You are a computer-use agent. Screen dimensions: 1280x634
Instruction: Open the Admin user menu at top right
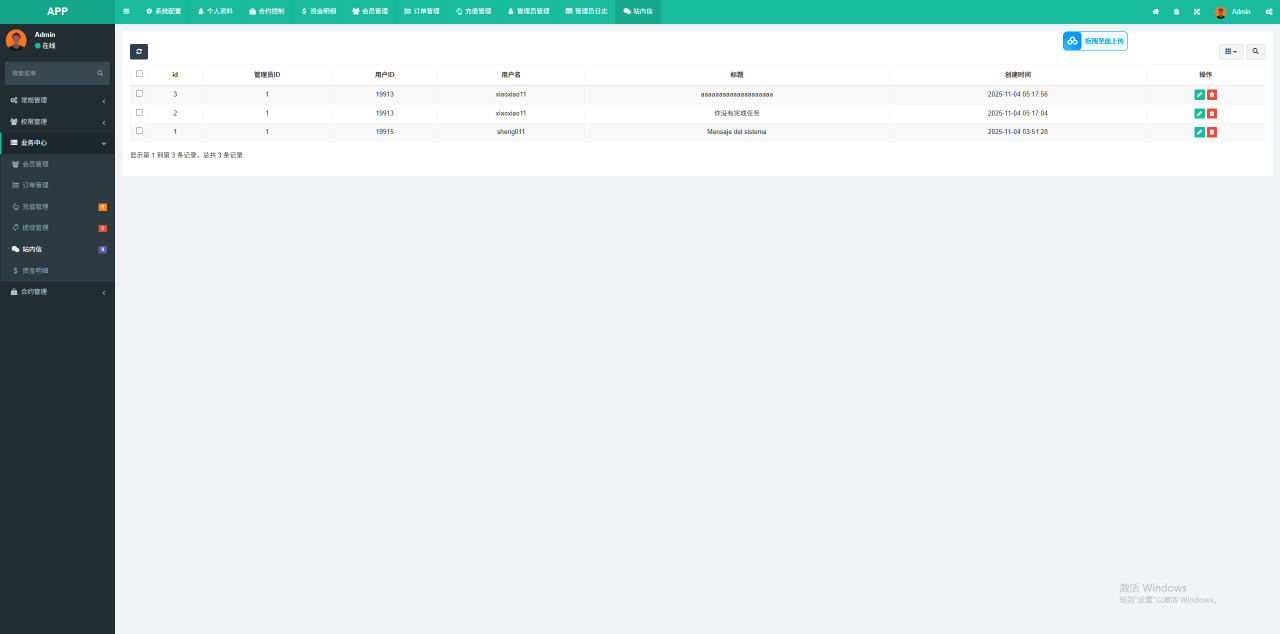pyautogui.click(x=1233, y=12)
